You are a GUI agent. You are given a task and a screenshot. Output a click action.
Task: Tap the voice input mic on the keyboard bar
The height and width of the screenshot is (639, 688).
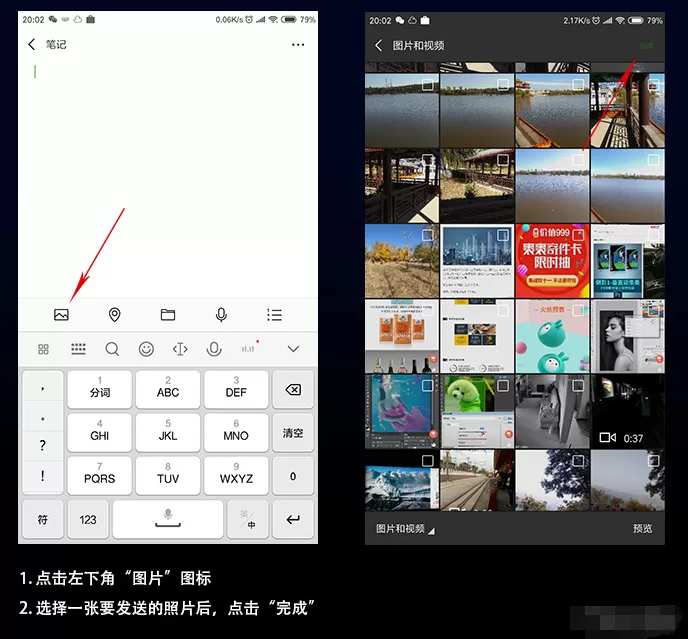point(214,349)
